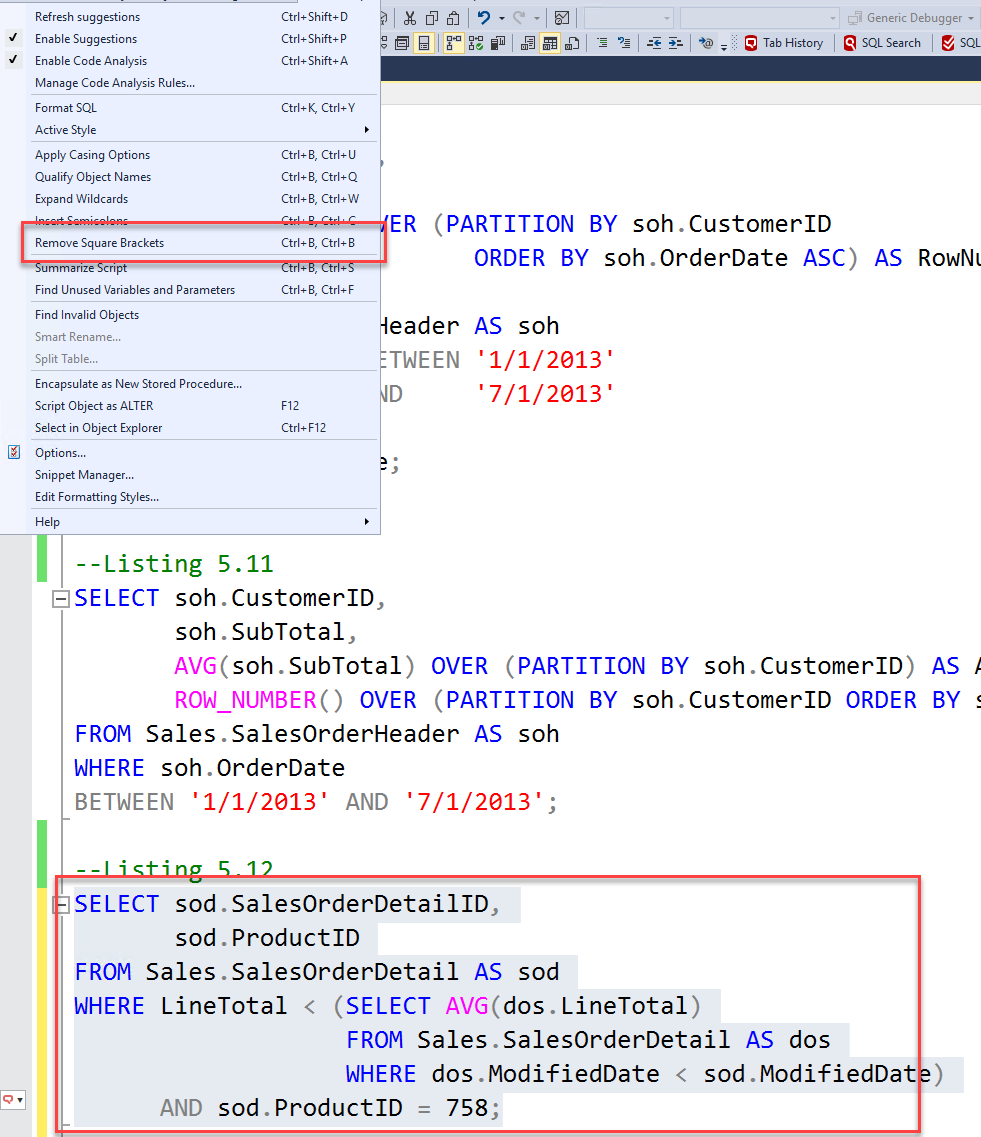
Task: Select Remove Square Brackets menu item
Action: coord(99,243)
